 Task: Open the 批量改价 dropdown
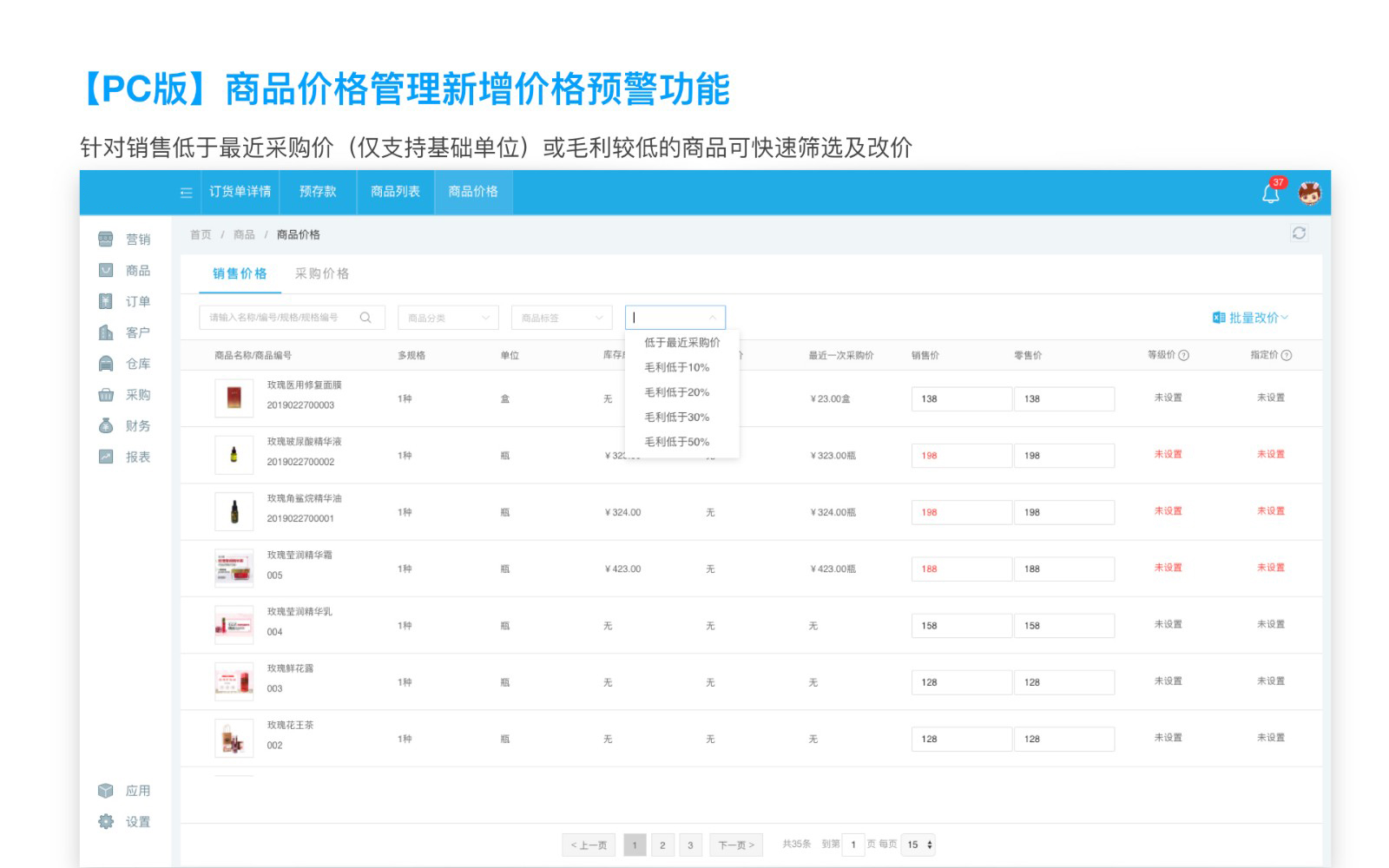tap(1250, 318)
